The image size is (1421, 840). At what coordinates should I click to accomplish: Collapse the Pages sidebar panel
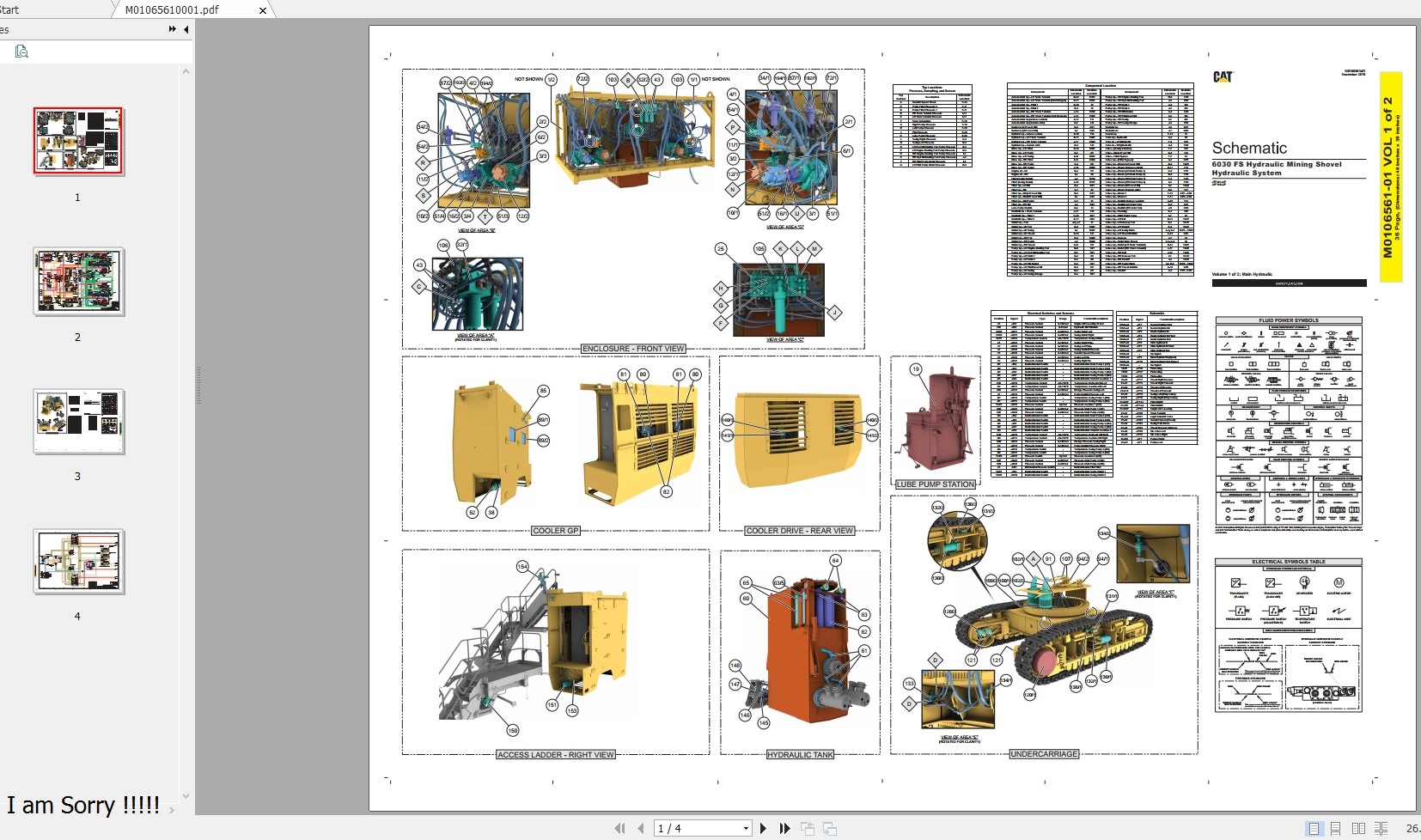[x=186, y=29]
